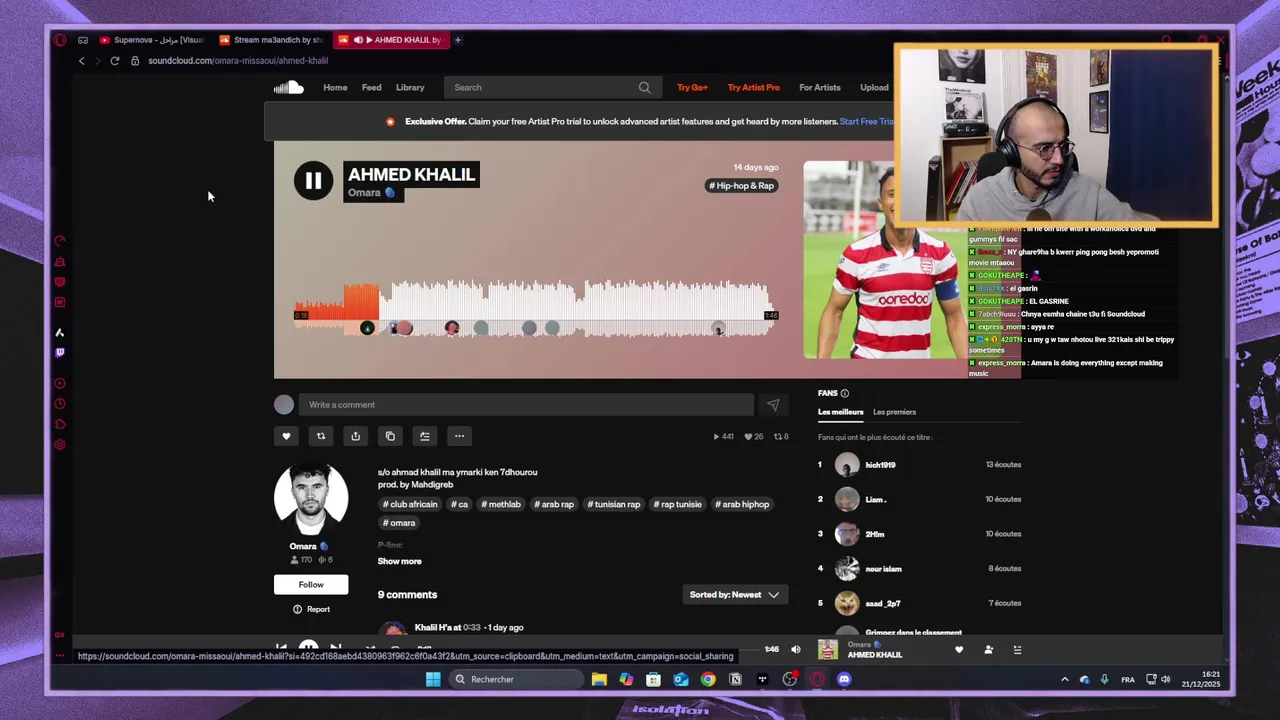The image size is (1280, 720).
Task: Like the track in the bottom player bar
Action: [x=959, y=650]
